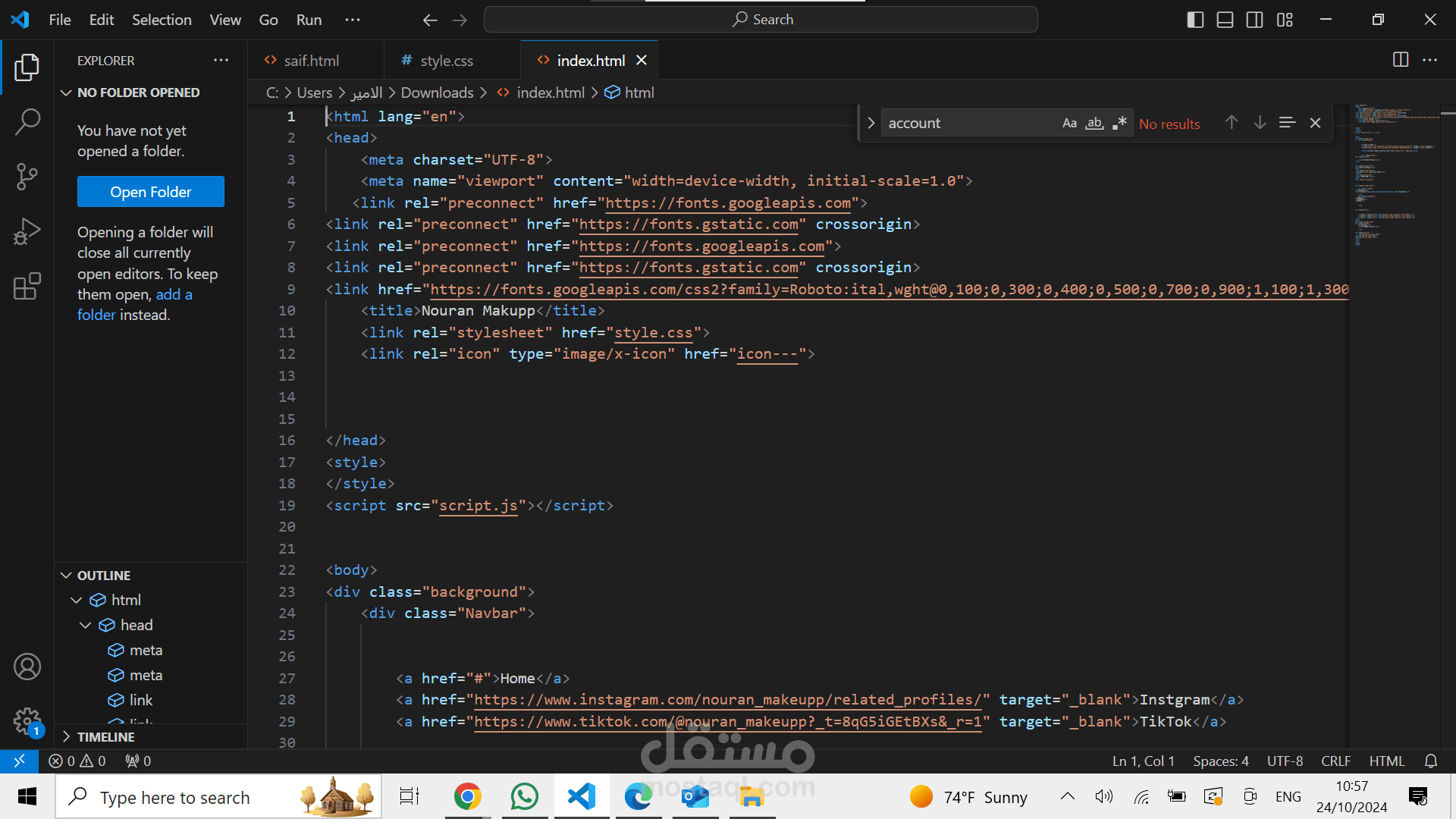Go to next match in find widget

[x=1260, y=123]
